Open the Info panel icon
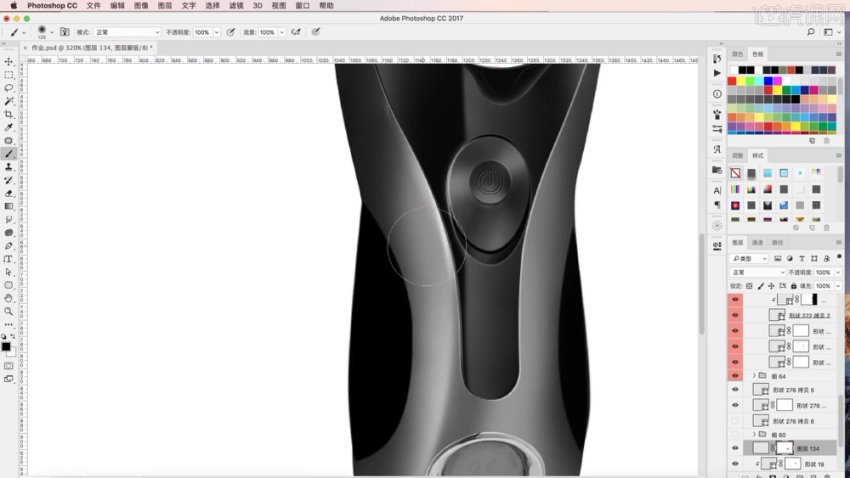 pos(717,94)
